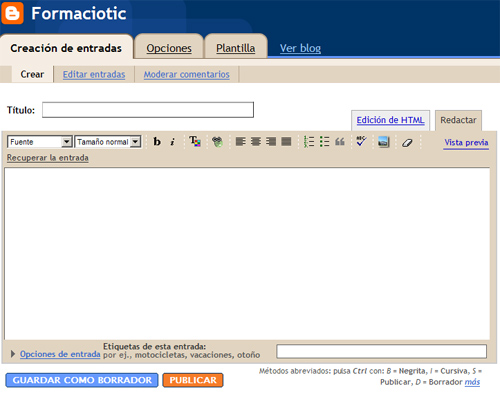Open the text color picker icon
Viewport: 500px width, 395px height.
(x=195, y=142)
